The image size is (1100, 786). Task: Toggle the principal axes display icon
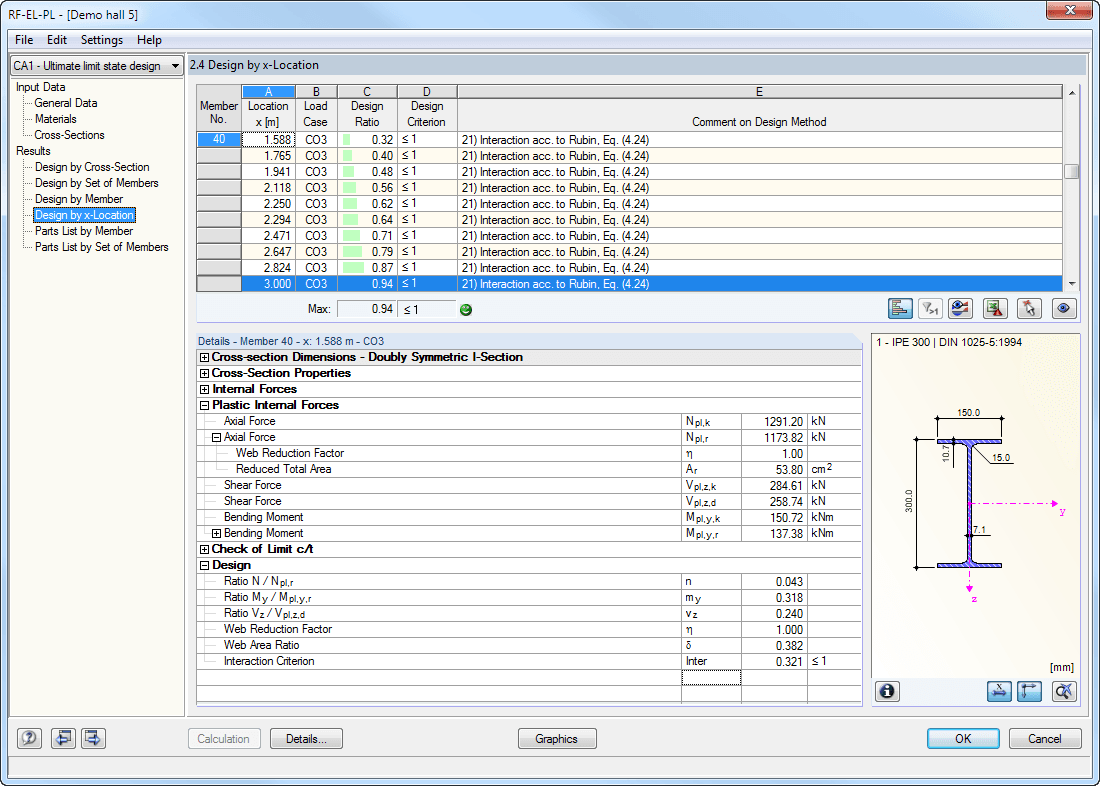(x=1029, y=691)
